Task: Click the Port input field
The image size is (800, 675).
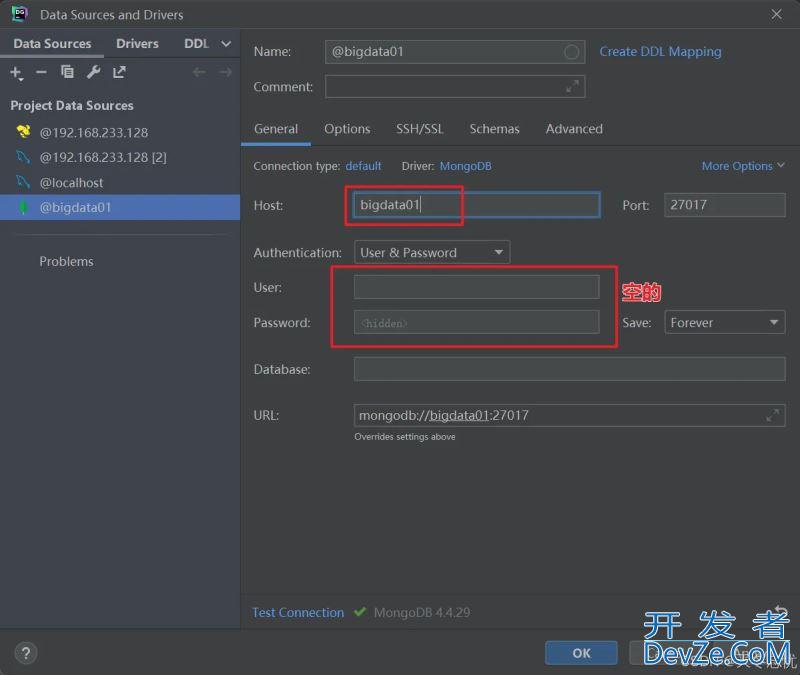Action: pos(724,205)
